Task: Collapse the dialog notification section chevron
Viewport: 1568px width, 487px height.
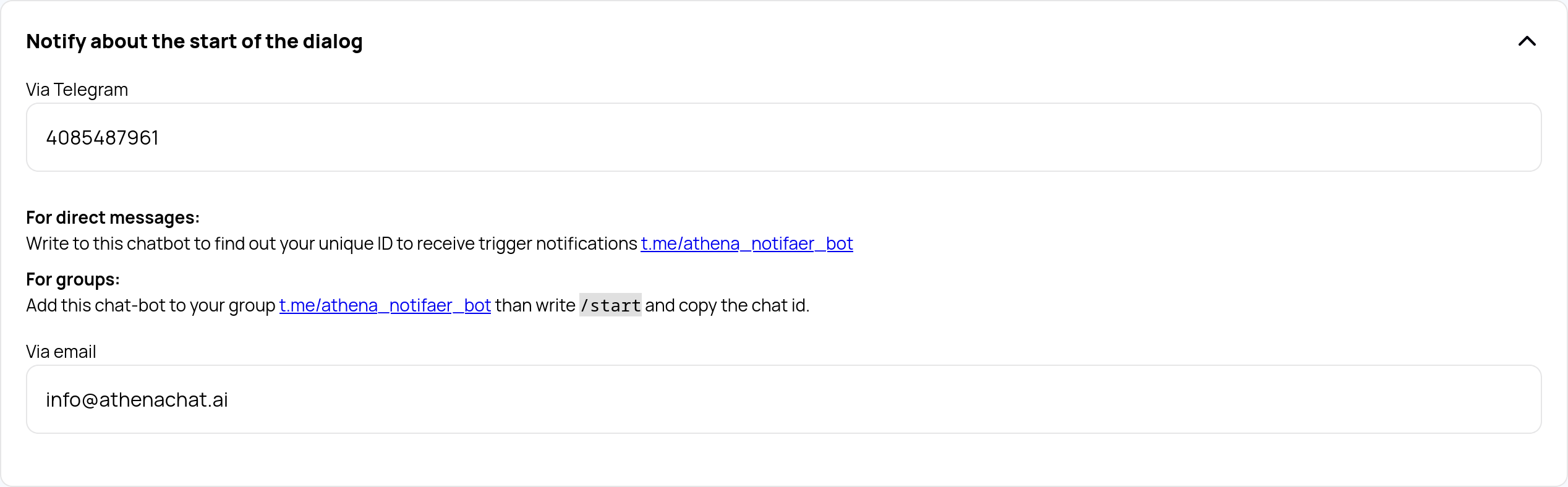Action: pos(1527,41)
